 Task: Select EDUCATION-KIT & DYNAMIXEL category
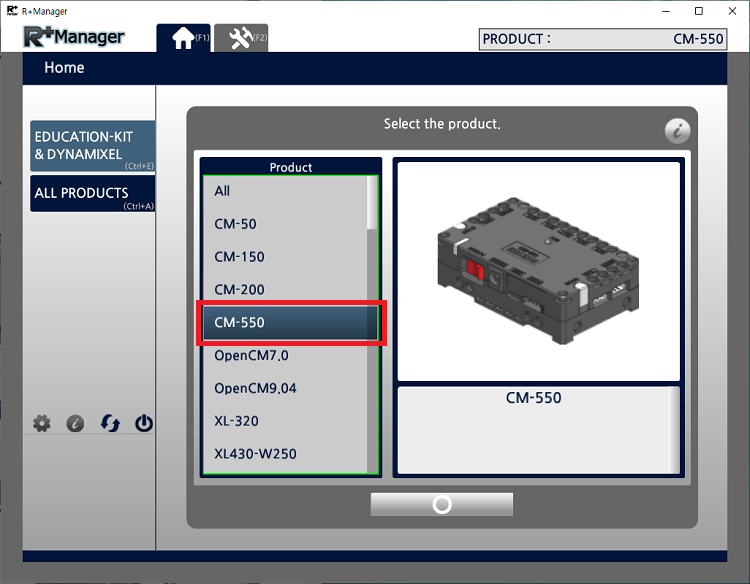click(92, 146)
